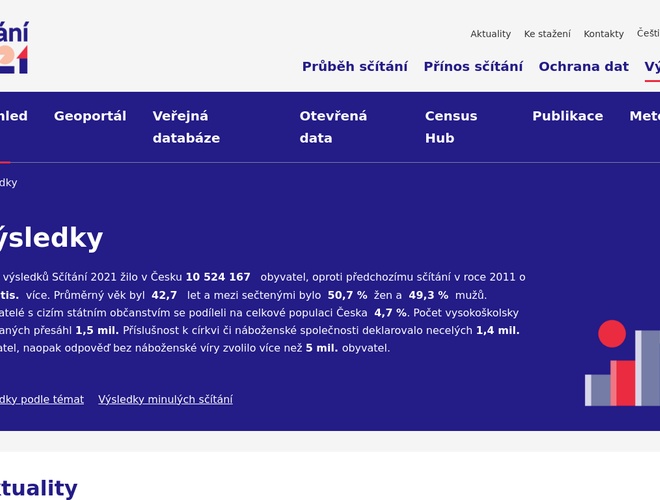The width and height of the screenshot is (660, 500).
Task: Select Přínos sčítání in main menu
Action: pyautogui.click(x=473, y=67)
